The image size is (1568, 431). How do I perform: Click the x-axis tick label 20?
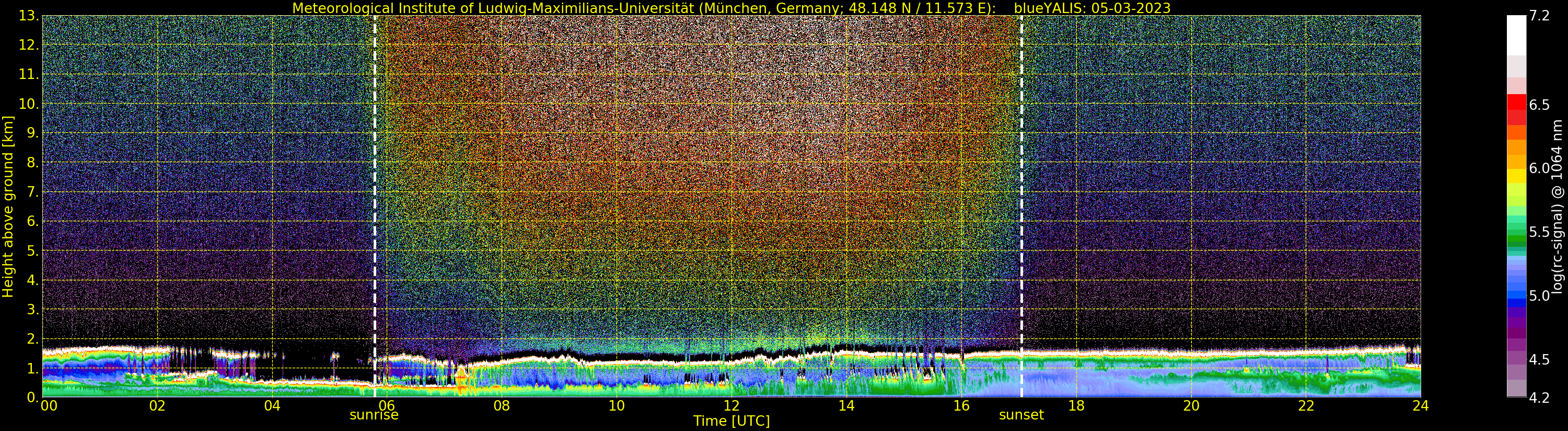[1191, 406]
